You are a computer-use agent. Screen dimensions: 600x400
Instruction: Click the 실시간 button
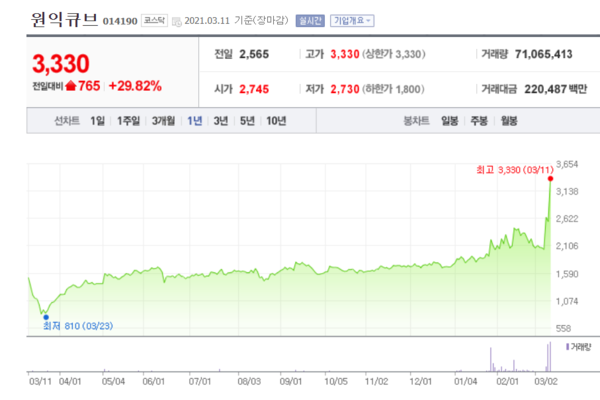(x=310, y=21)
